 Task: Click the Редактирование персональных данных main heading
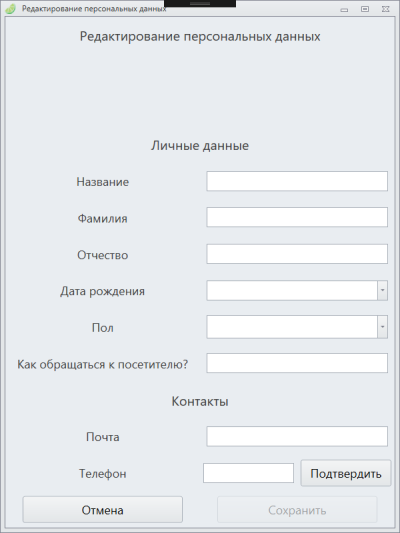coord(200,37)
